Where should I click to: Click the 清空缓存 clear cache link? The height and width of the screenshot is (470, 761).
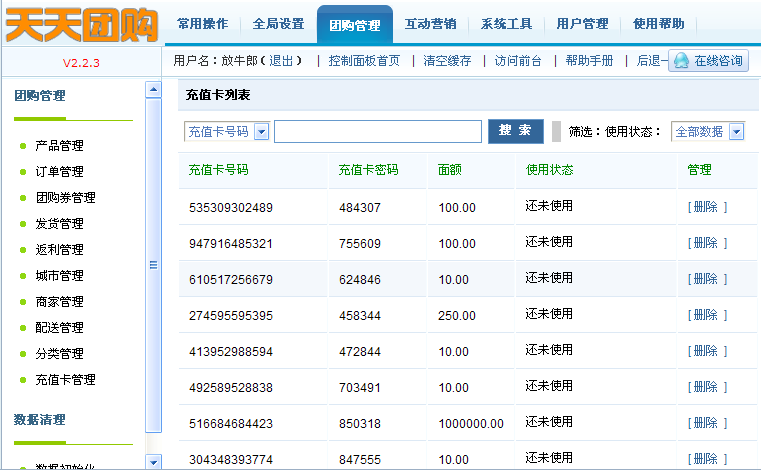click(x=447, y=61)
